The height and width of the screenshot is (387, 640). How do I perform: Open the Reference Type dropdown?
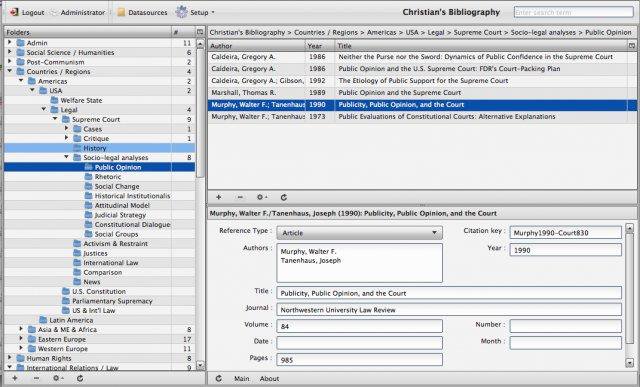(360, 233)
